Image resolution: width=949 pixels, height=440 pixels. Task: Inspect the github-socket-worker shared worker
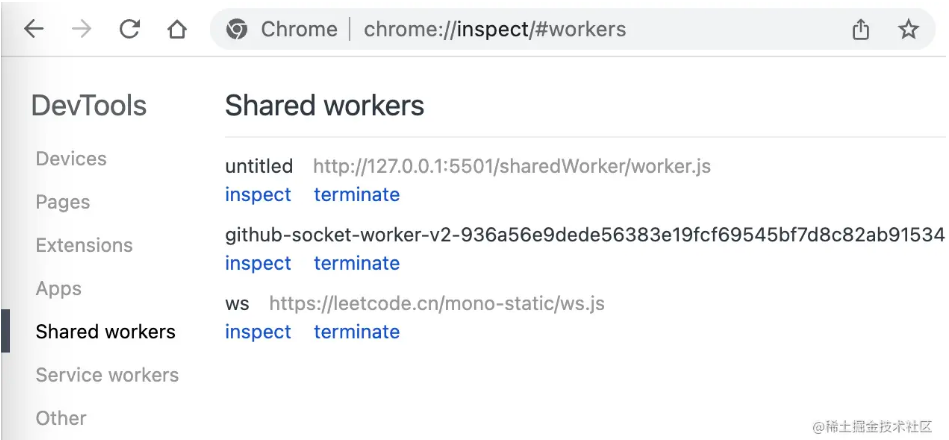point(258,263)
